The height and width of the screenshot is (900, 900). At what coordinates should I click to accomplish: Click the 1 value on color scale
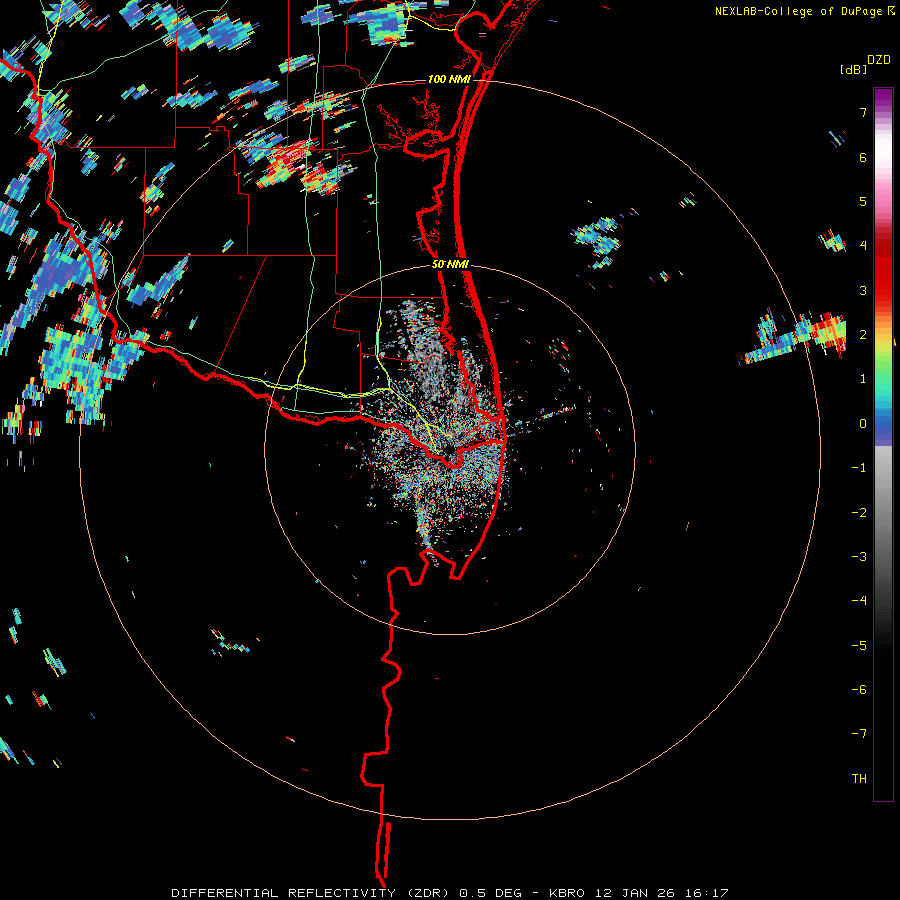click(x=863, y=379)
